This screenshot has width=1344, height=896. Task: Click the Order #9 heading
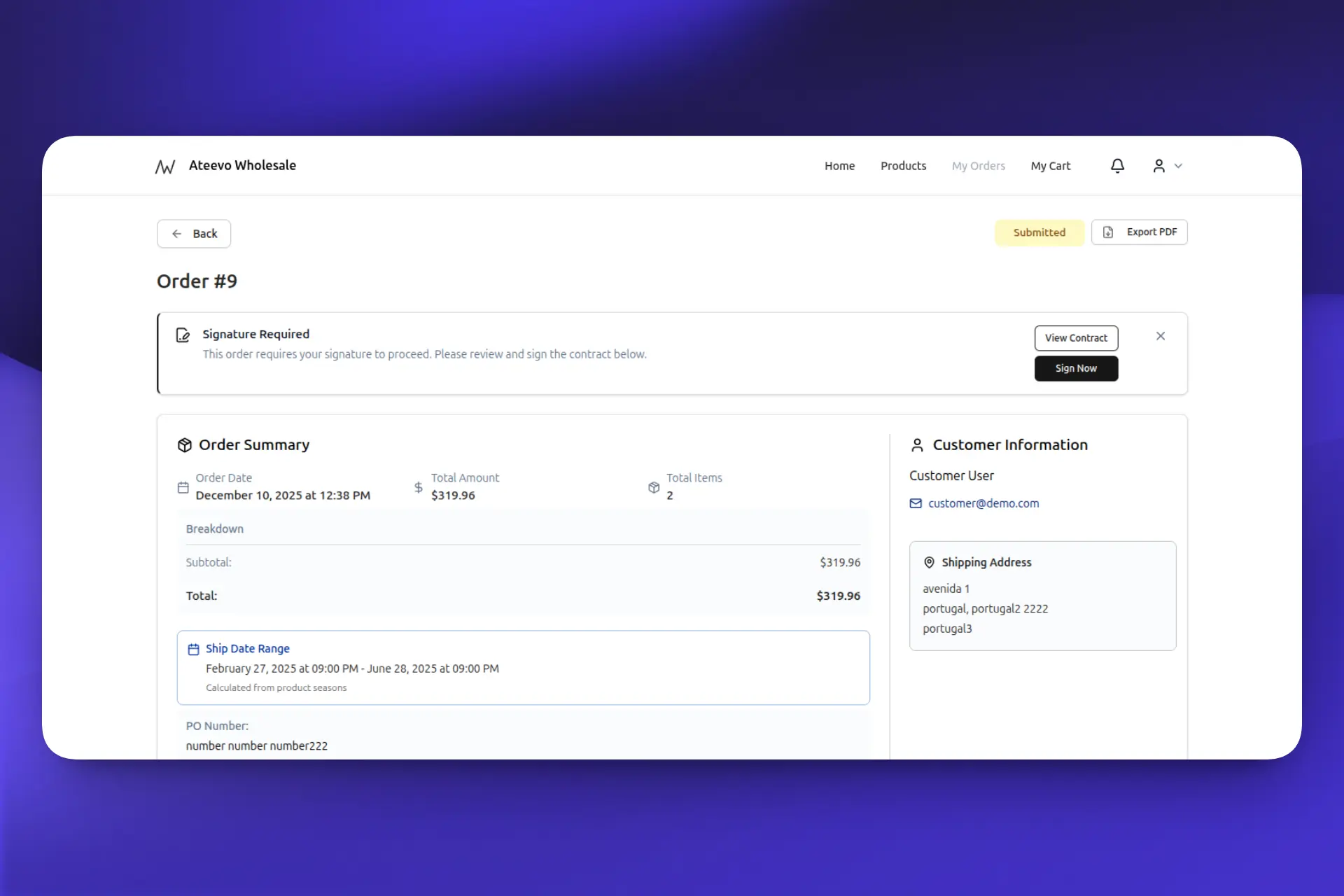click(197, 281)
